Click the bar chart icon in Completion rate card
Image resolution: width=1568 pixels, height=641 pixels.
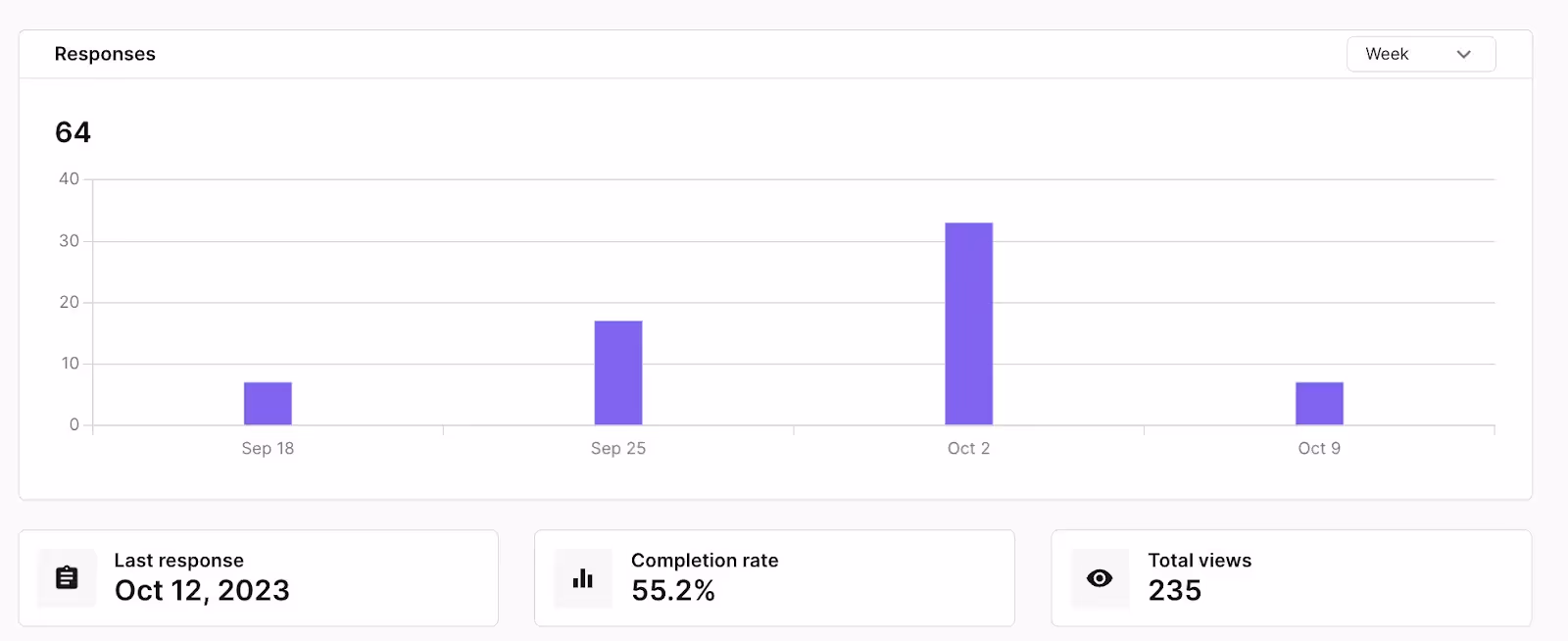pyautogui.click(x=583, y=578)
